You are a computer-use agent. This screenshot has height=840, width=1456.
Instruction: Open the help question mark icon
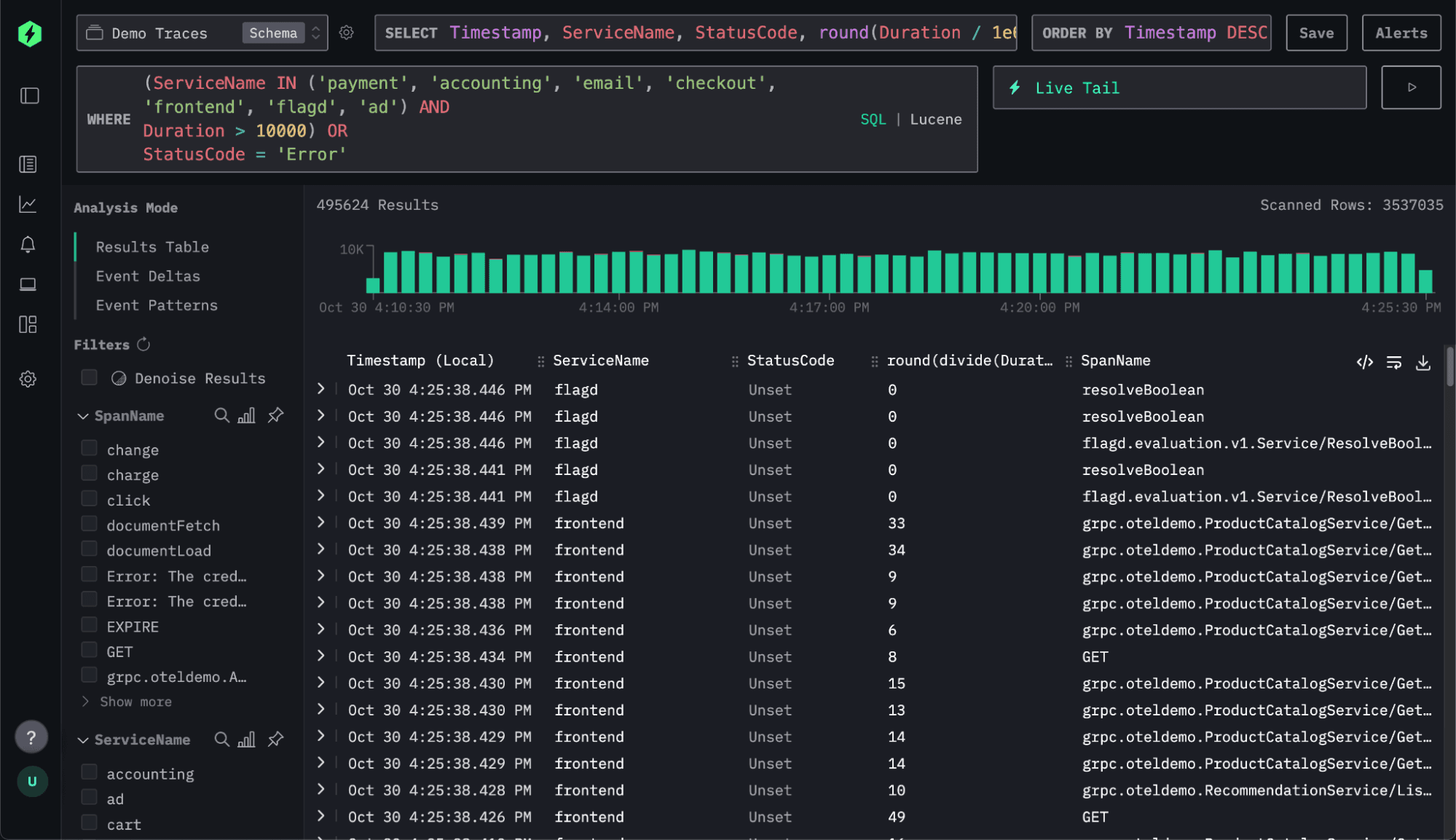[31, 737]
